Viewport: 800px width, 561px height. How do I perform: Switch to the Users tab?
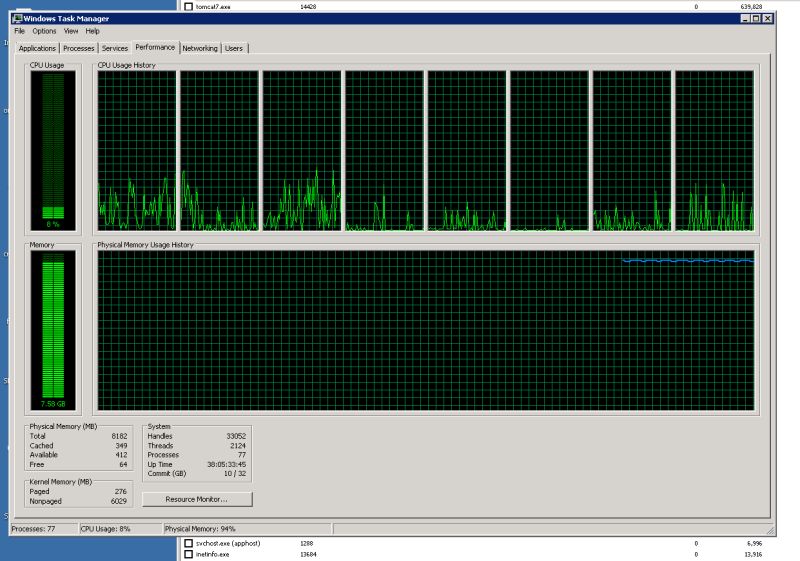pyautogui.click(x=234, y=48)
